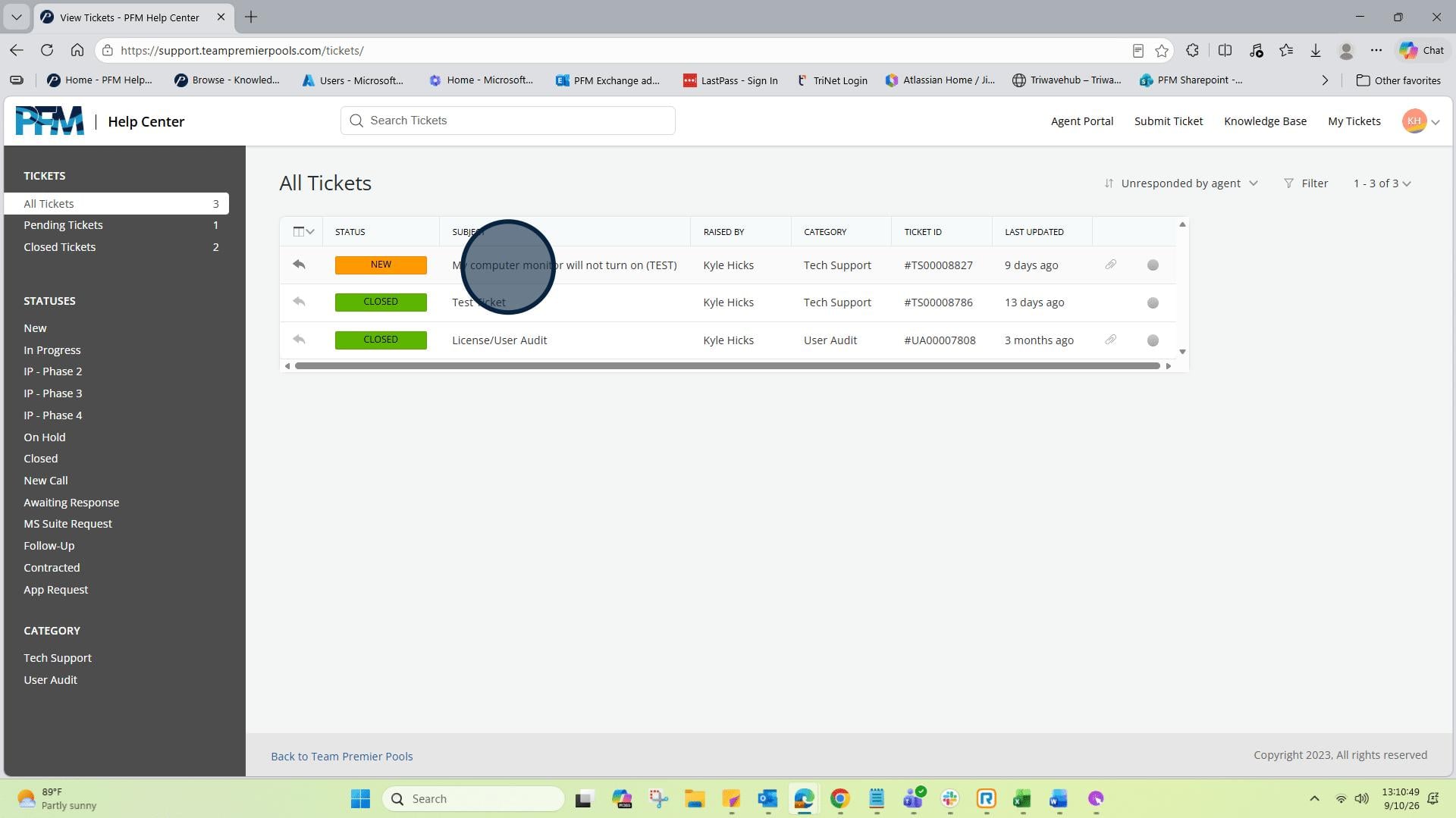Open Submit Ticket nav item
Screen dimensions: 1456x818
click(x=1168, y=121)
